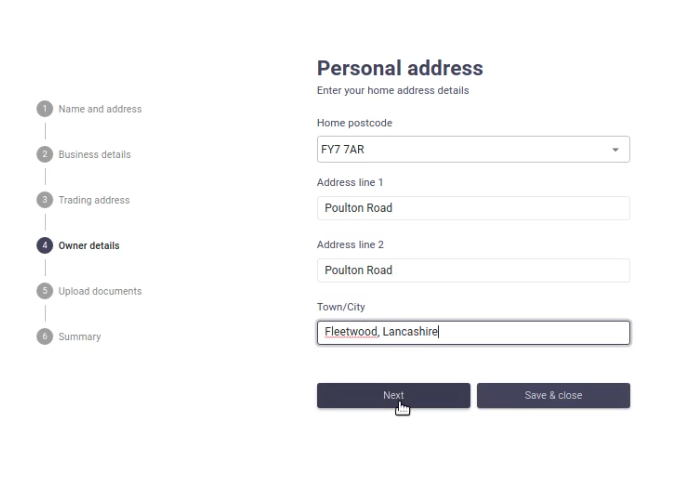Go to Name and address step
688x490 pixels.
tap(100, 109)
